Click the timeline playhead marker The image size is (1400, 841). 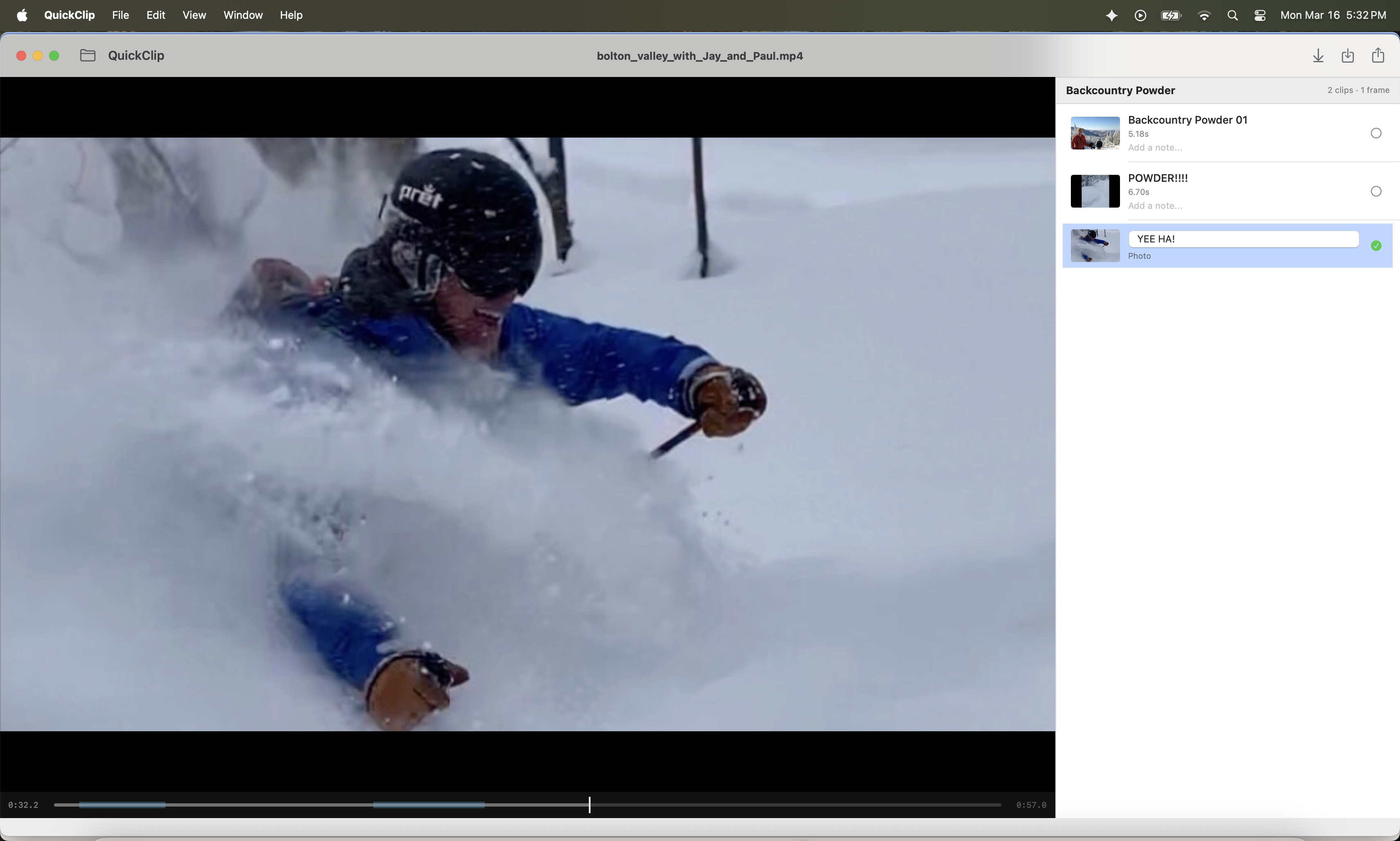[x=589, y=805]
